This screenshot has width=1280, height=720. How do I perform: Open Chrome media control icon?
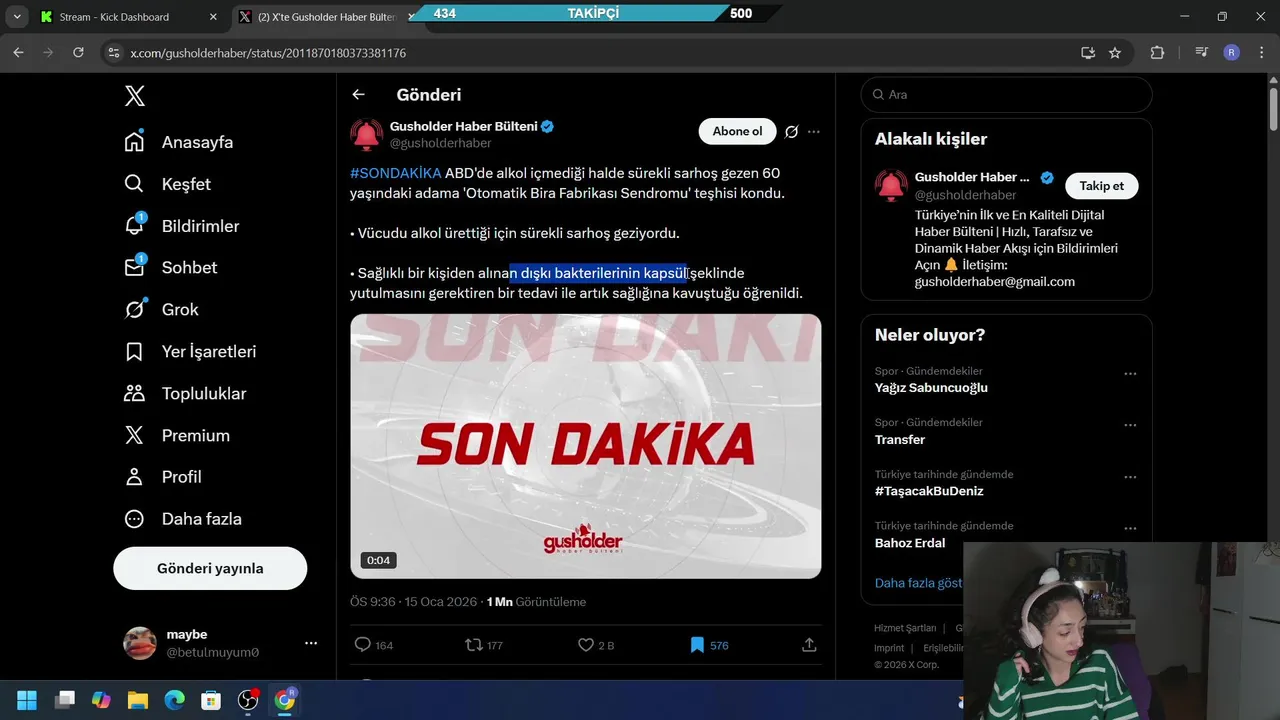tap(1202, 53)
